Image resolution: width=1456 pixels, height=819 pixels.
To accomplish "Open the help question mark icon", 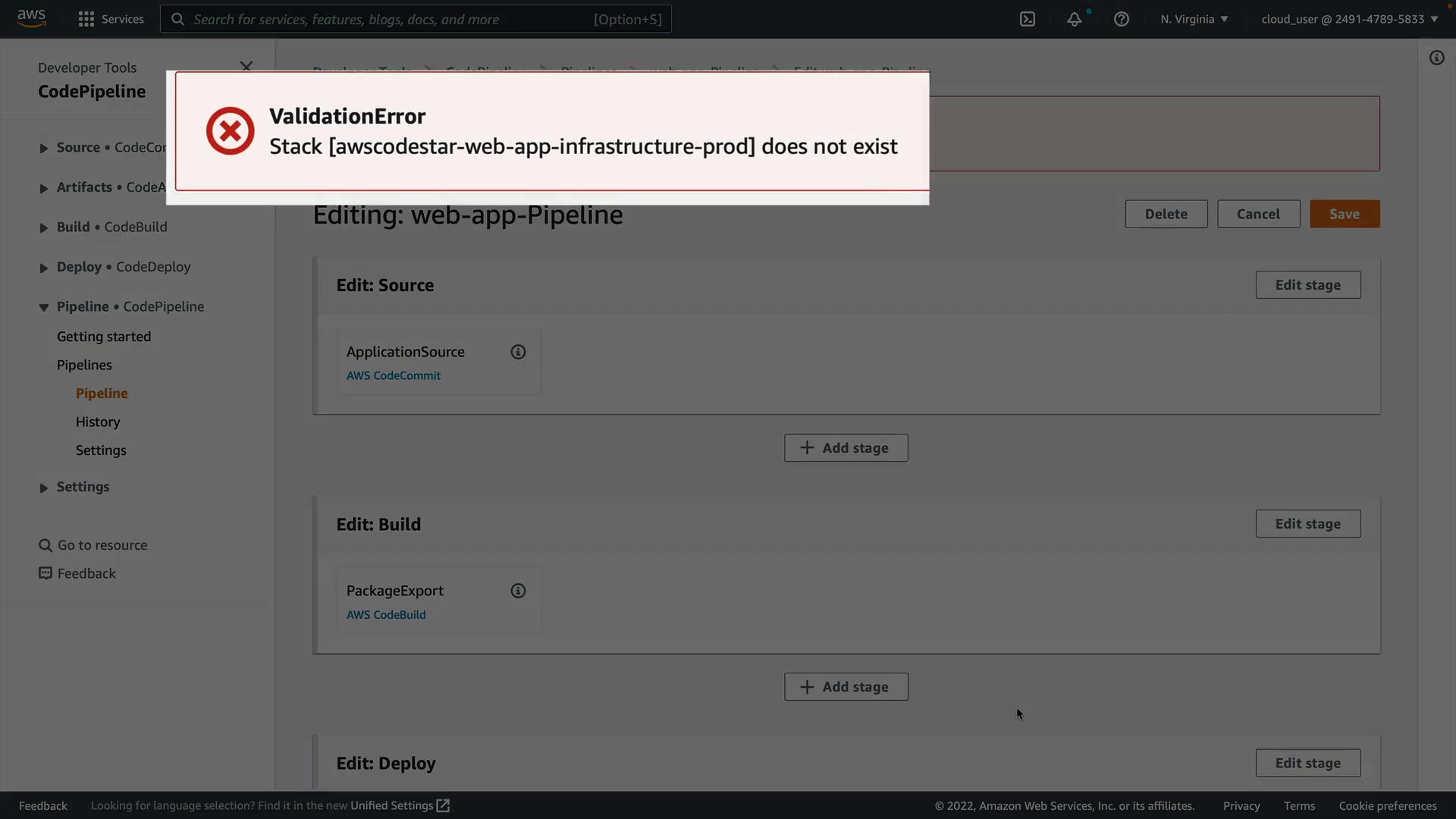I will click(1121, 19).
